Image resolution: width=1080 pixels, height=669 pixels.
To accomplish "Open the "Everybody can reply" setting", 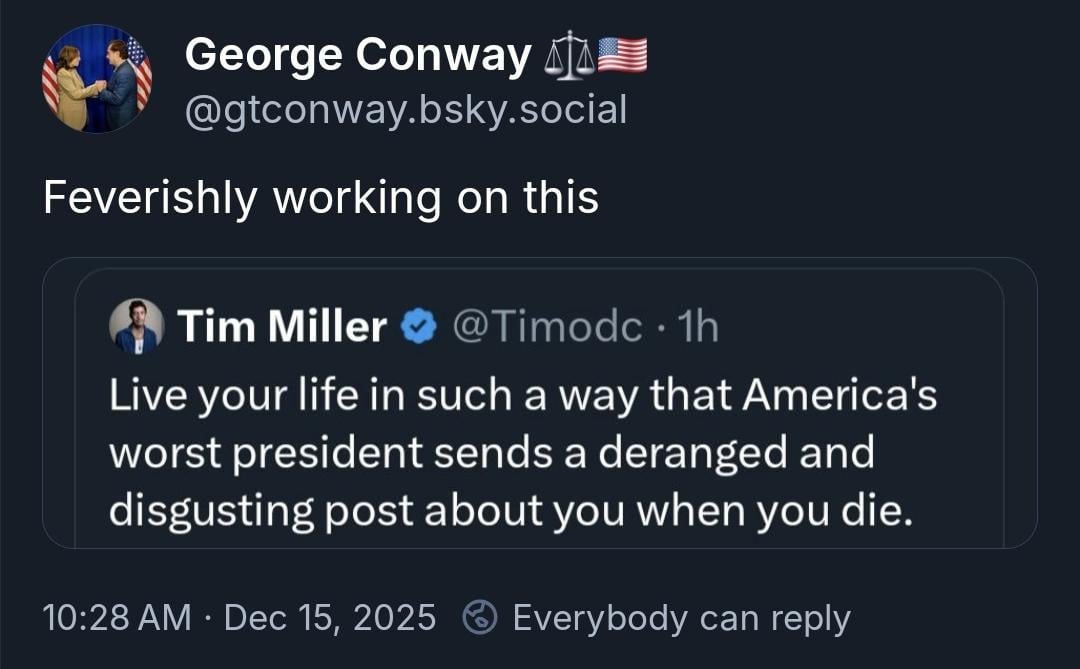I will click(681, 618).
